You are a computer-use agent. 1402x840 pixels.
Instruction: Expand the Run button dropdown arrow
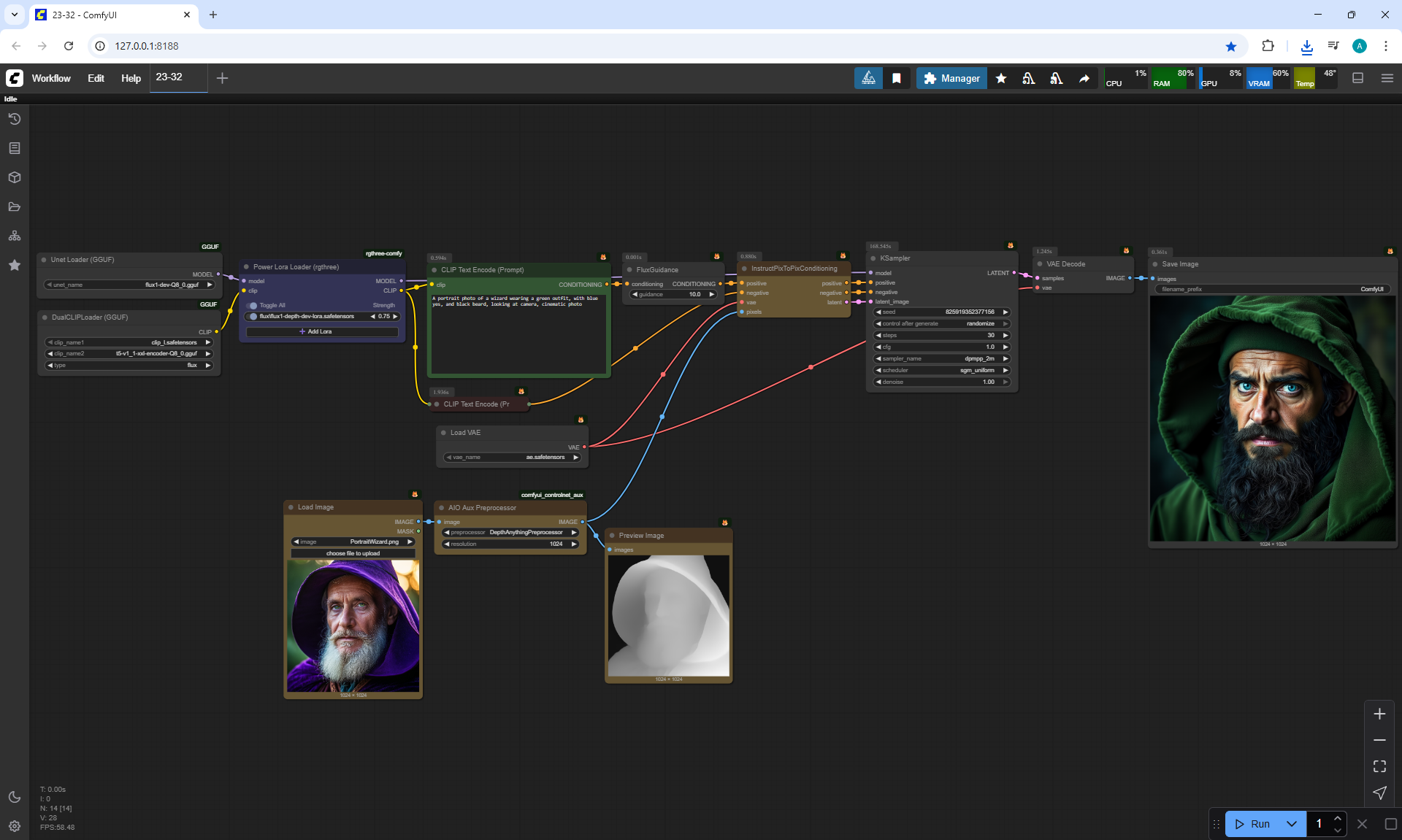tap(1291, 824)
